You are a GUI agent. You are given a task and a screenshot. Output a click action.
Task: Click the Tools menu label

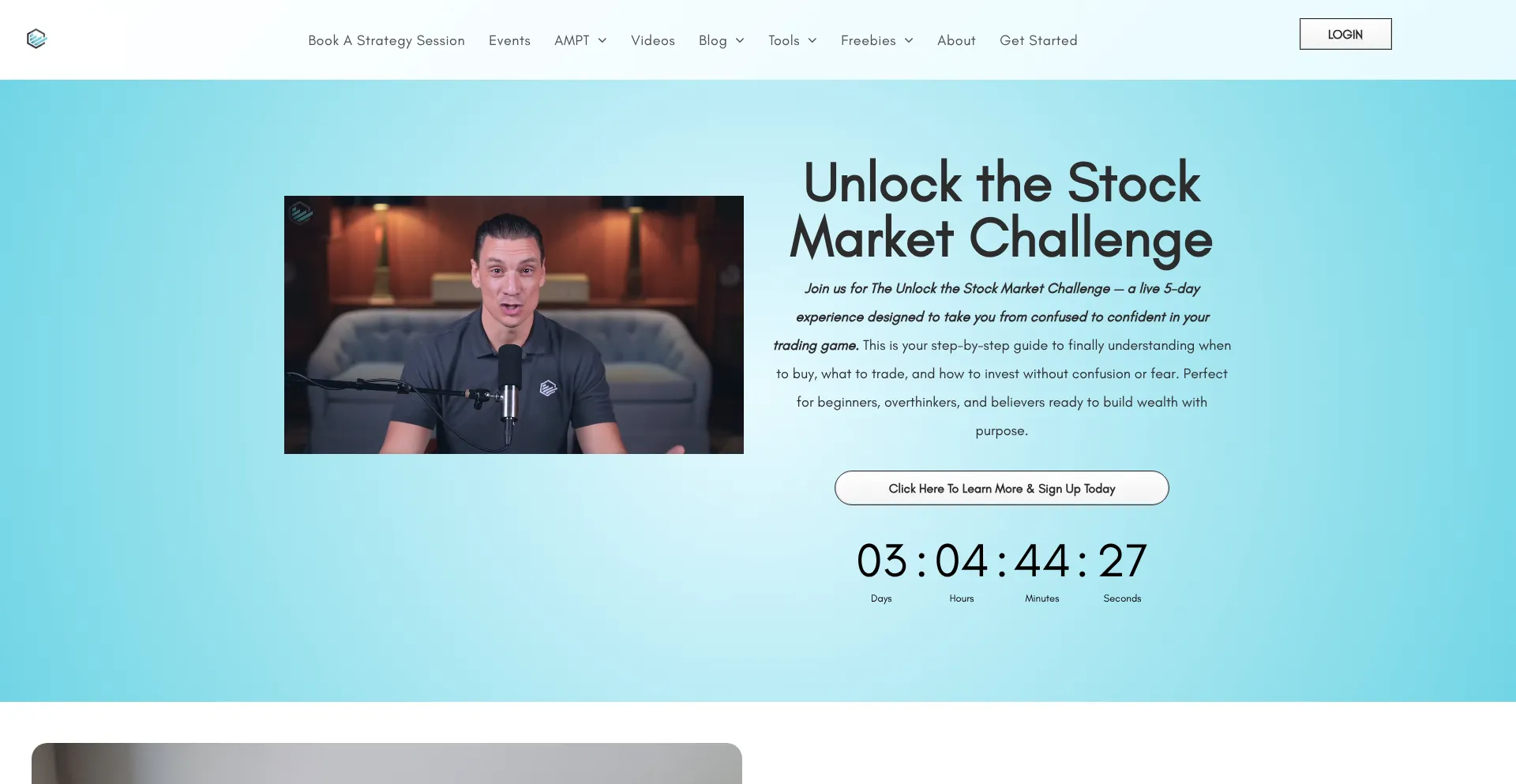[784, 40]
